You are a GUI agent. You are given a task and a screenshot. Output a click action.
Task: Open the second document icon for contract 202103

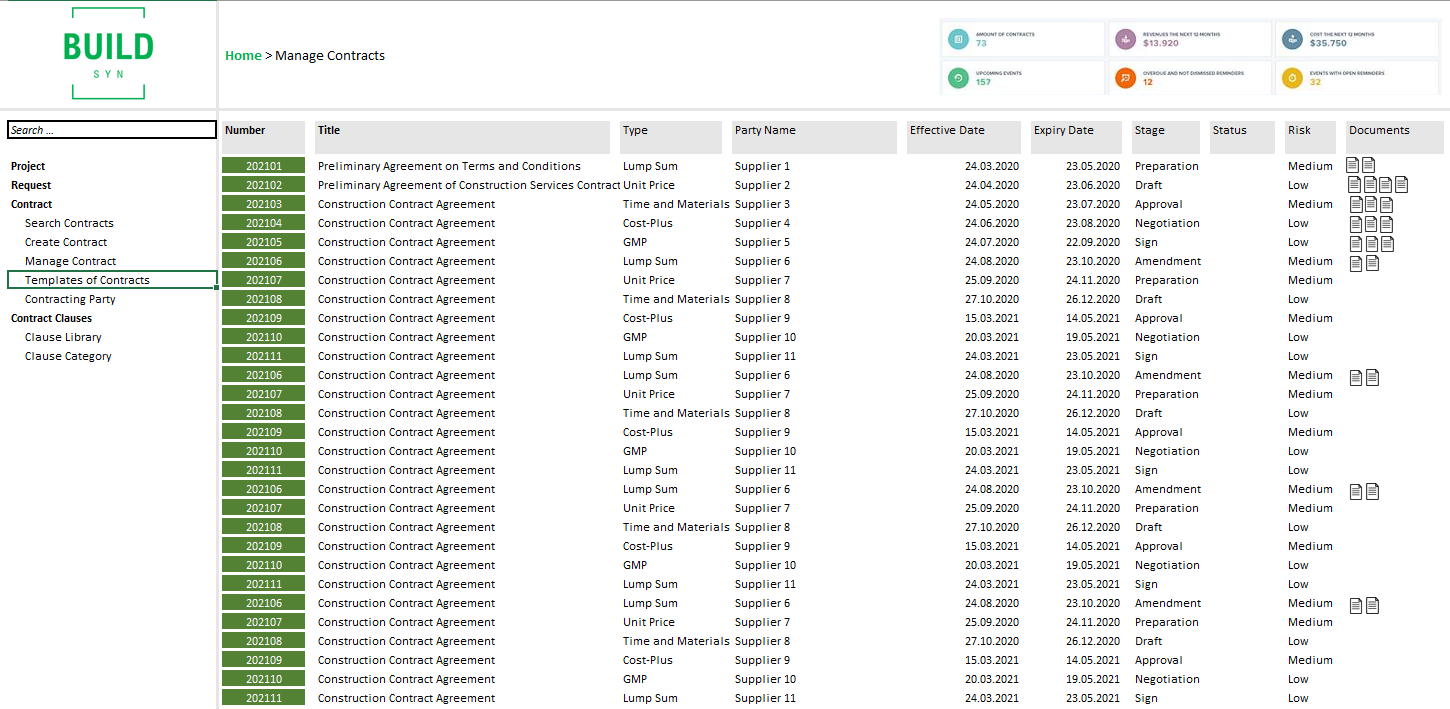[1370, 204]
